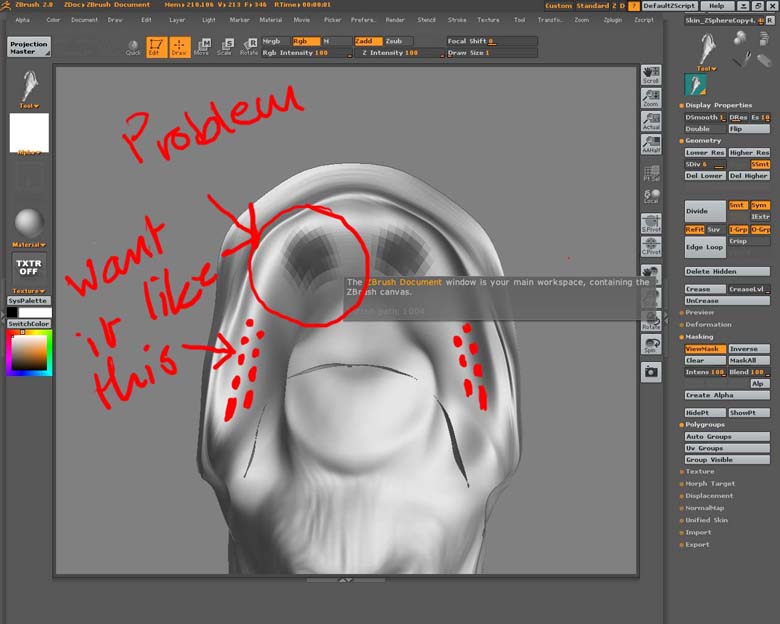Screen dimensions: 780x624
Task: Toggle Smt option beside Divide
Action: pos(738,205)
